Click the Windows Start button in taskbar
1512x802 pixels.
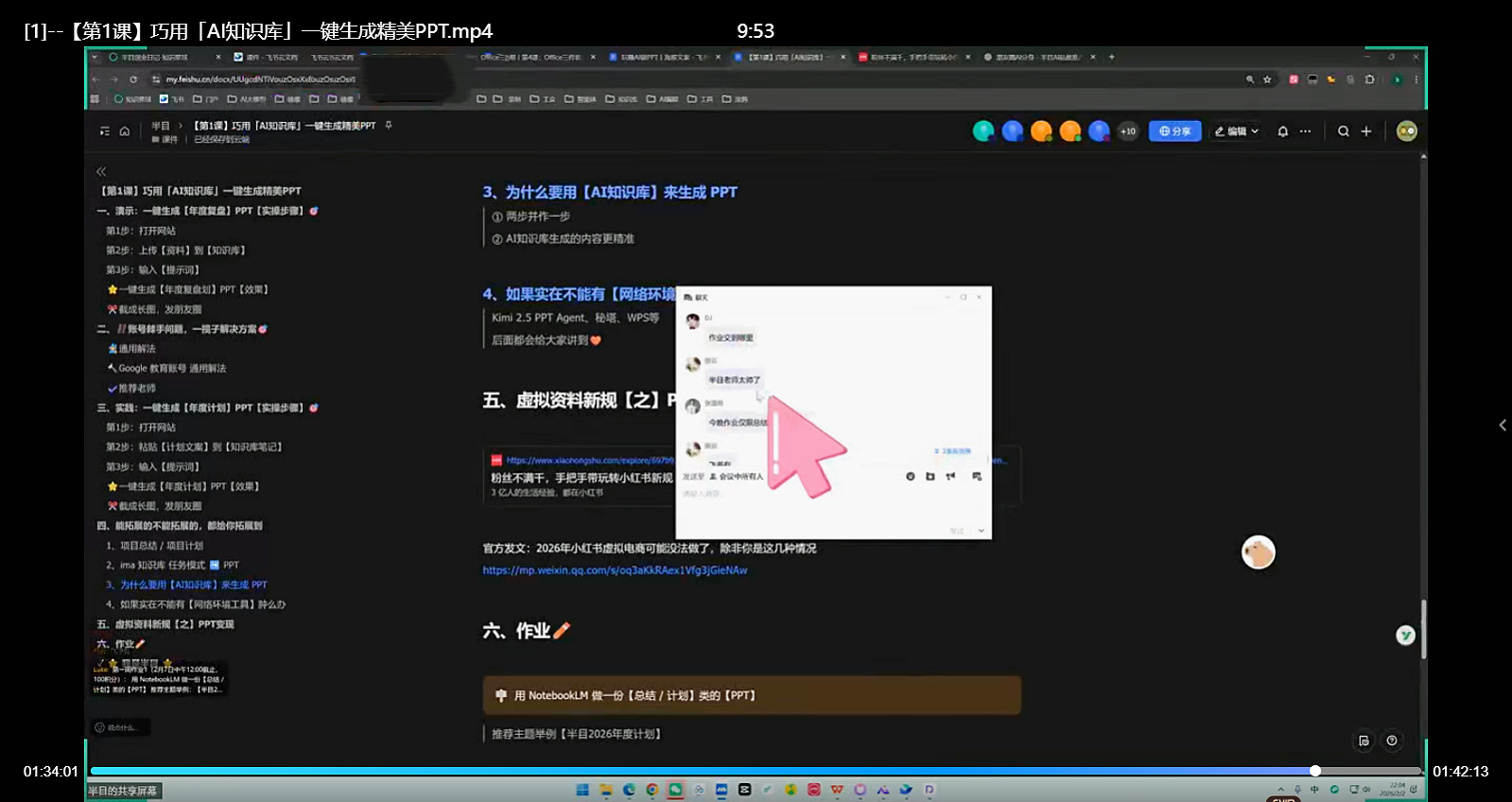pos(582,790)
